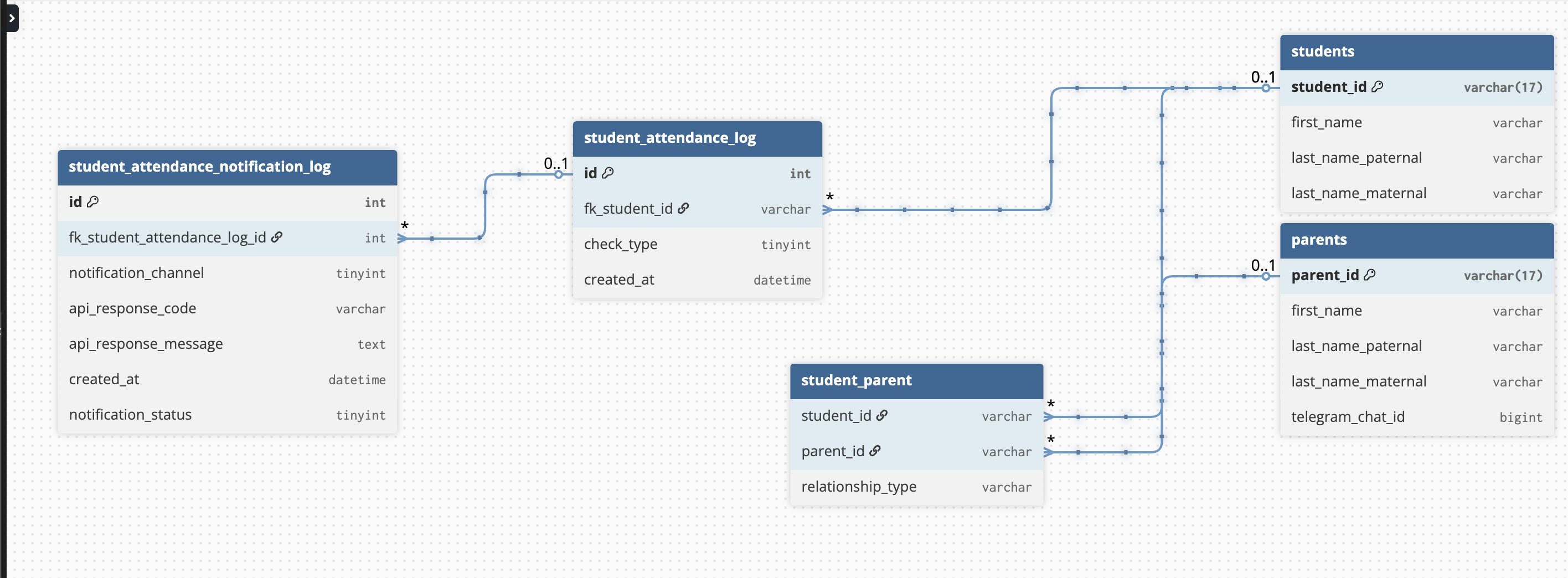The width and height of the screenshot is (1568, 578).
Task: Click link icon beside fk_student_attendance_log_id
Action: pos(277,238)
